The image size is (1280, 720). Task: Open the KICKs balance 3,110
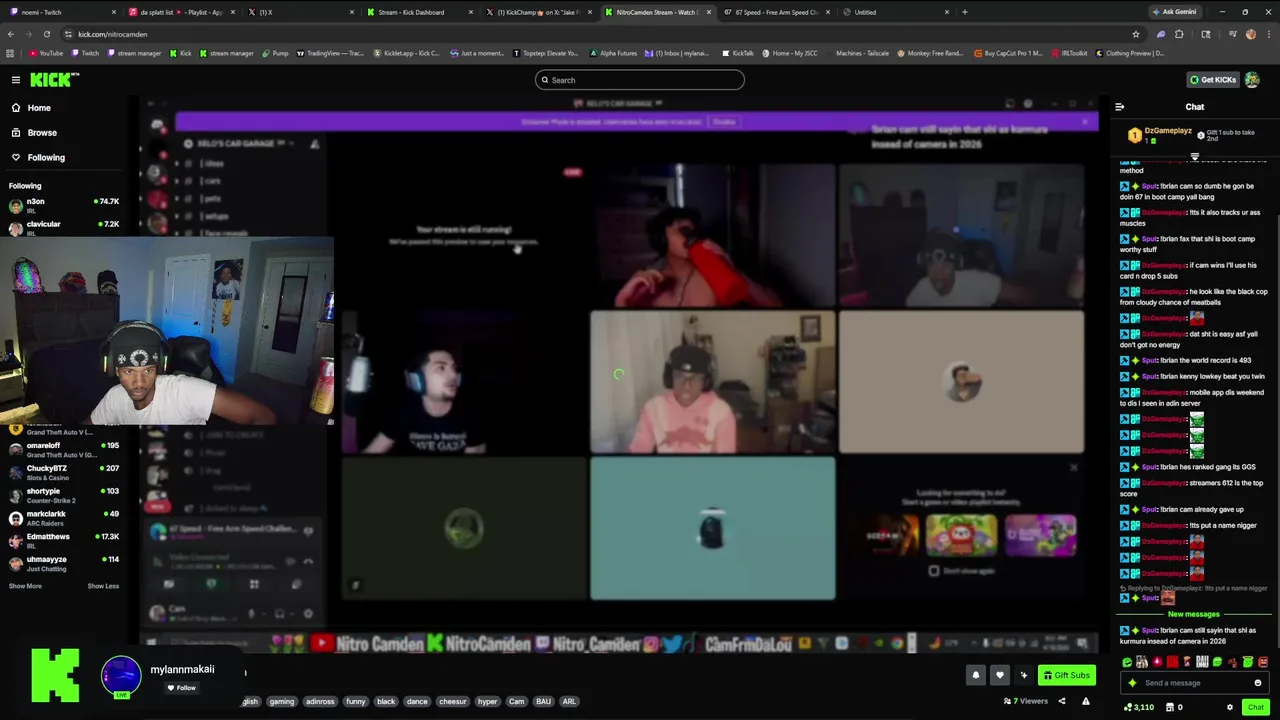tap(1139, 707)
